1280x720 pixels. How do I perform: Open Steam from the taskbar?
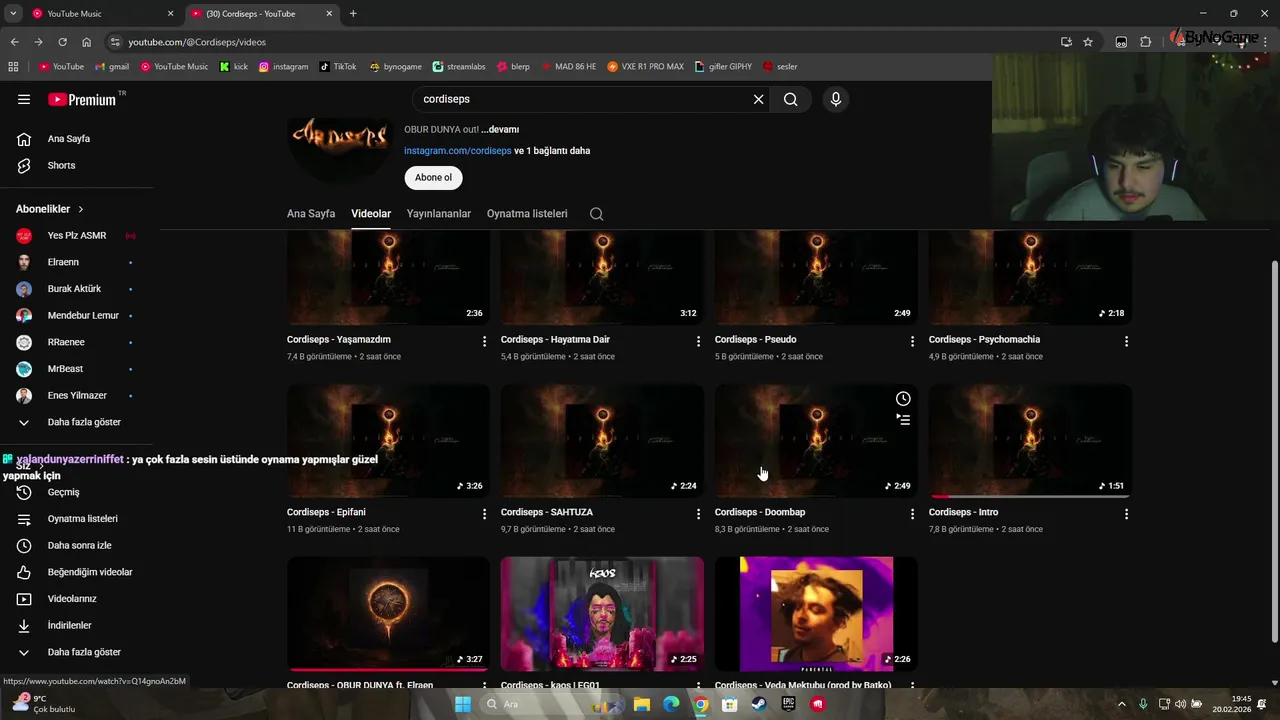(x=760, y=704)
